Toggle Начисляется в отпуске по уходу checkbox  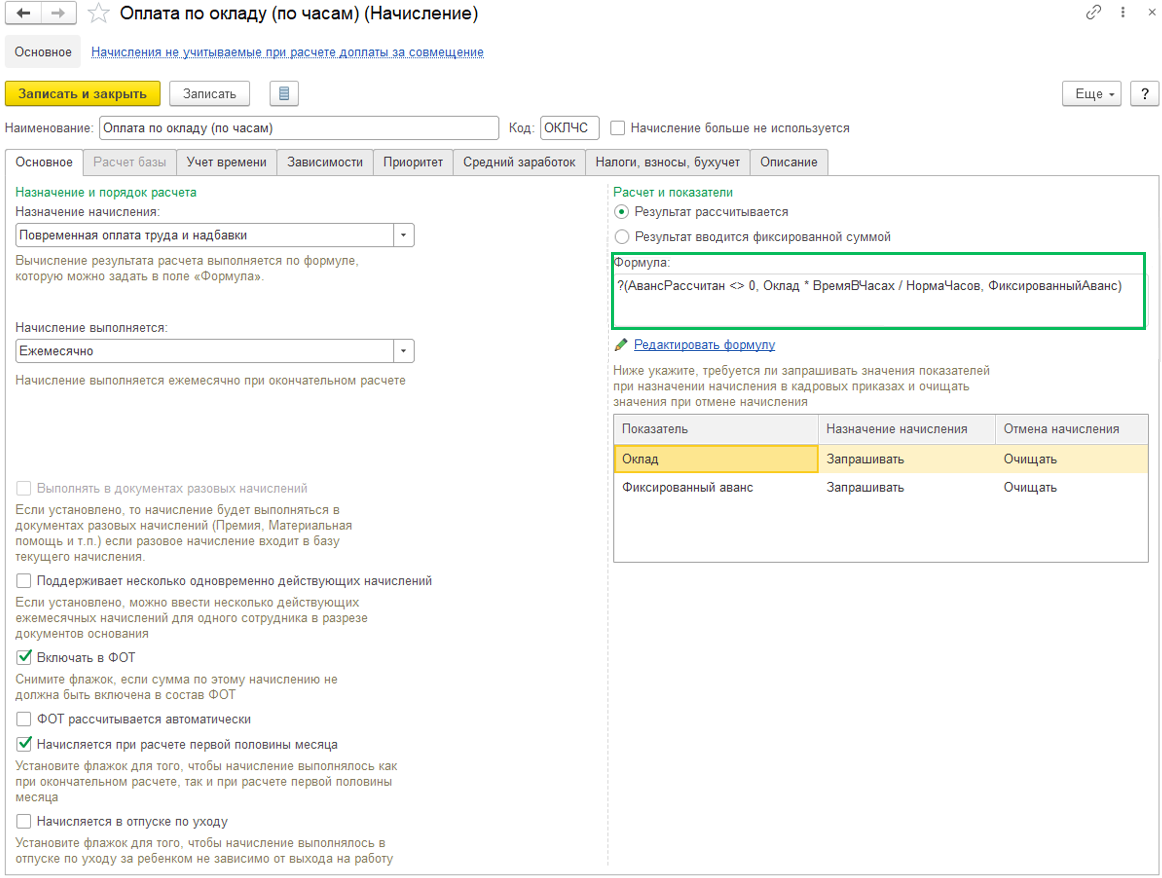(x=24, y=821)
